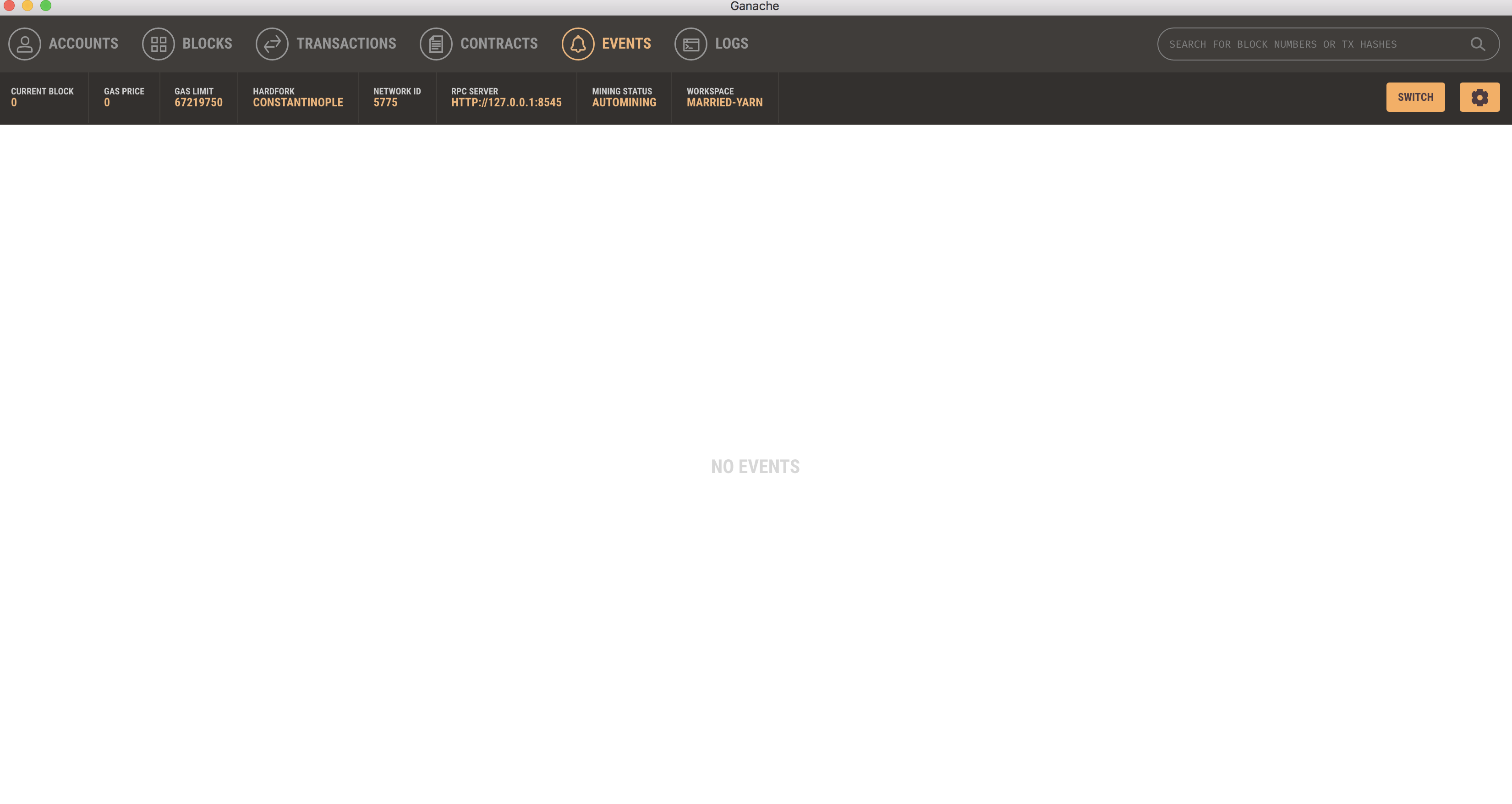1512x804 pixels.
Task: Go to the Transactions tab label
Action: coord(346,44)
